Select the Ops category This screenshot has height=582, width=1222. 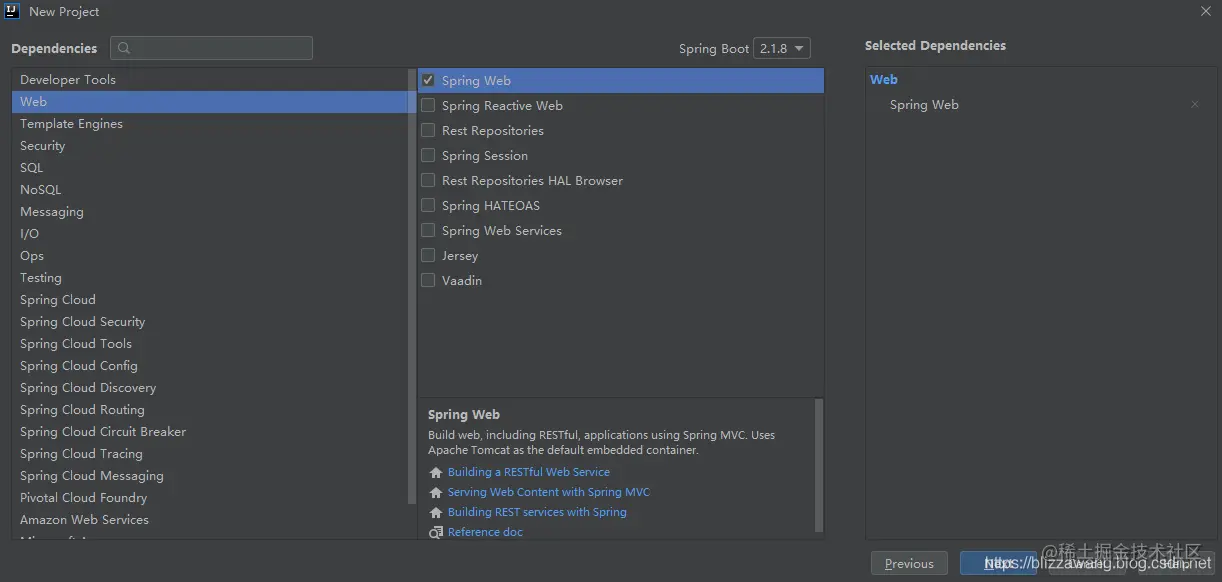coord(210,256)
